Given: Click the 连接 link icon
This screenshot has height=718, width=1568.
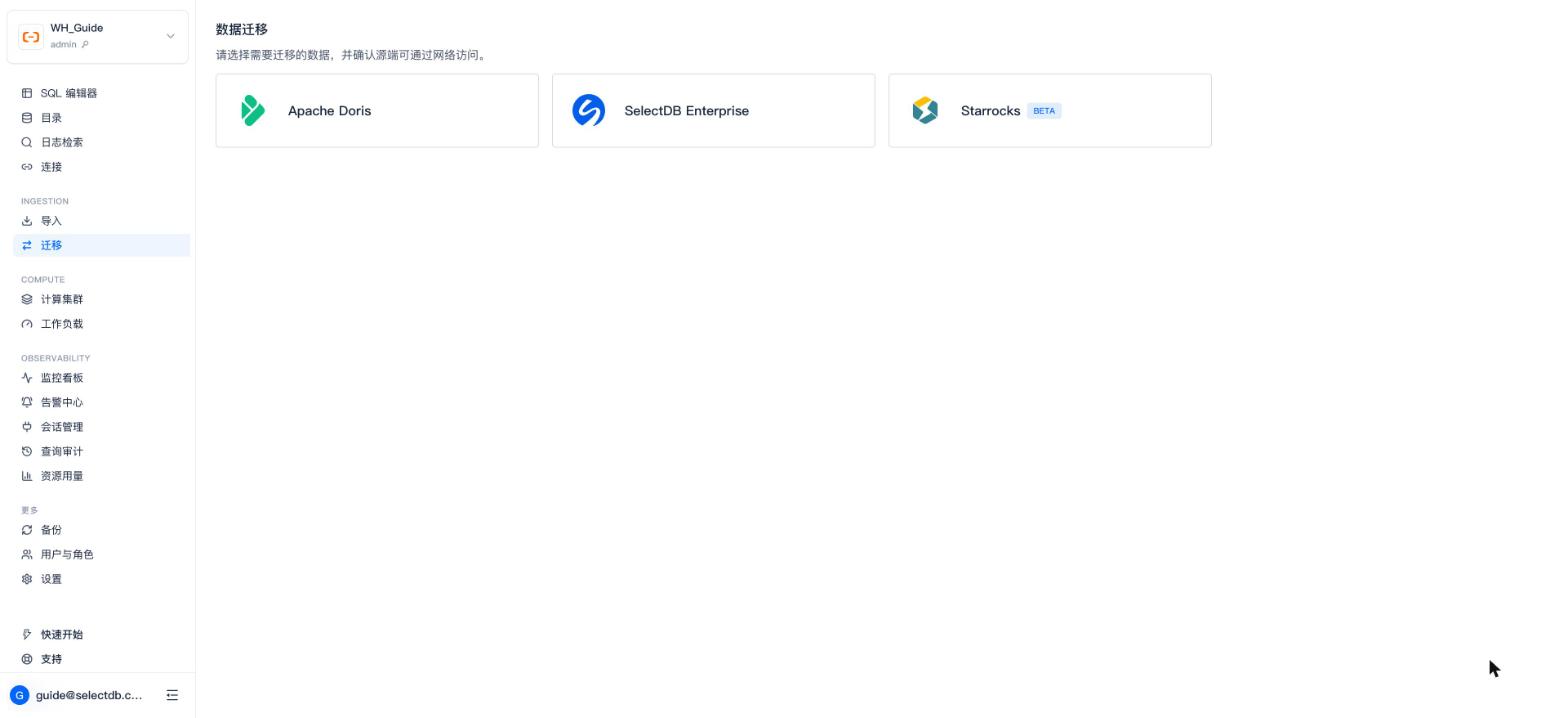Looking at the screenshot, I should pyautogui.click(x=27, y=167).
